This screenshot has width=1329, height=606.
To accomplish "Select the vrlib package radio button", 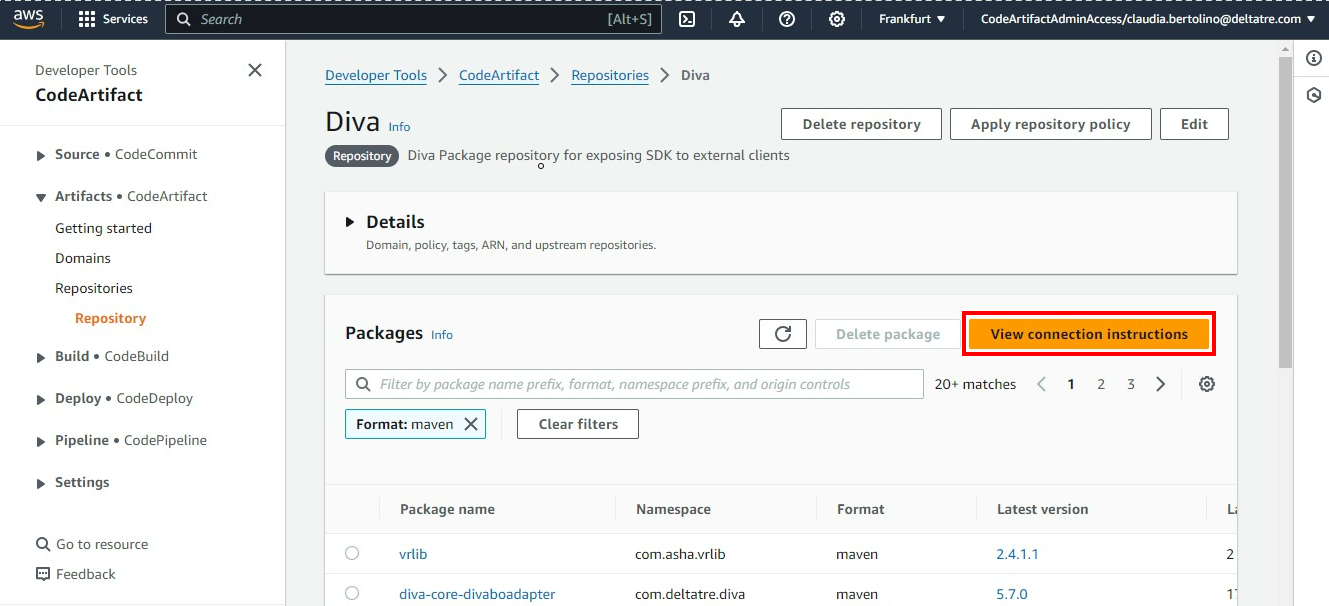I will pyautogui.click(x=352, y=553).
